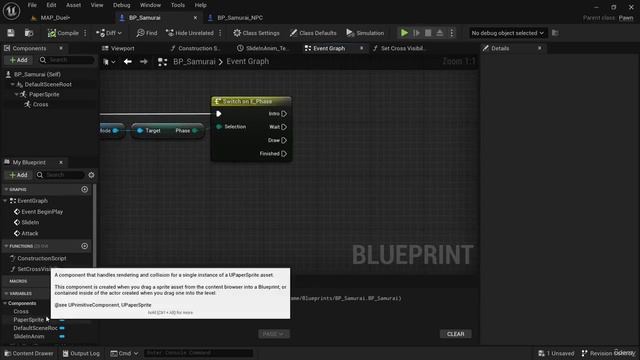Image resolution: width=640 pixels, height=360 pixels.
Task: Open the Tools menu
Action: click(x=178, y=5)
